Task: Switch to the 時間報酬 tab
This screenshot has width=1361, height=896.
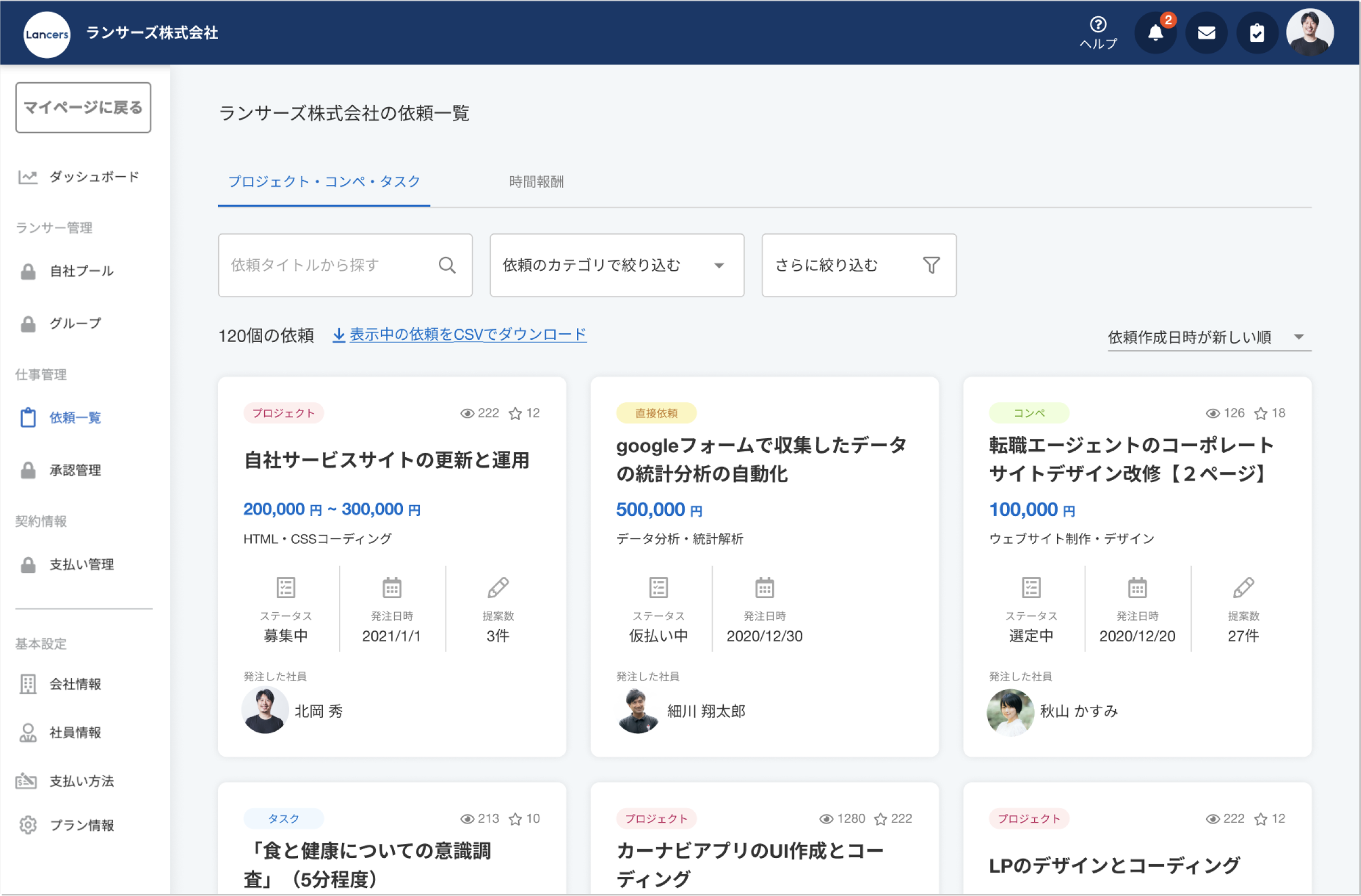Action: coord(535,182)
